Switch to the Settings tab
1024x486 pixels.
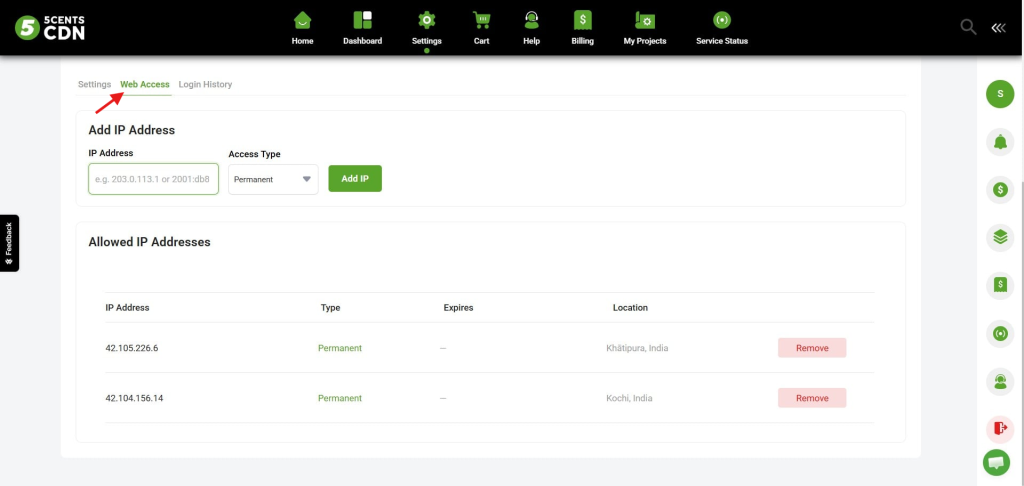coord(95,84)
